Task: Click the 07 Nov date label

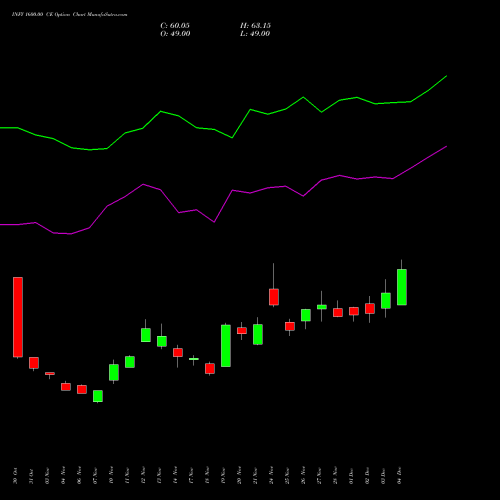Action: click(95, 476)
